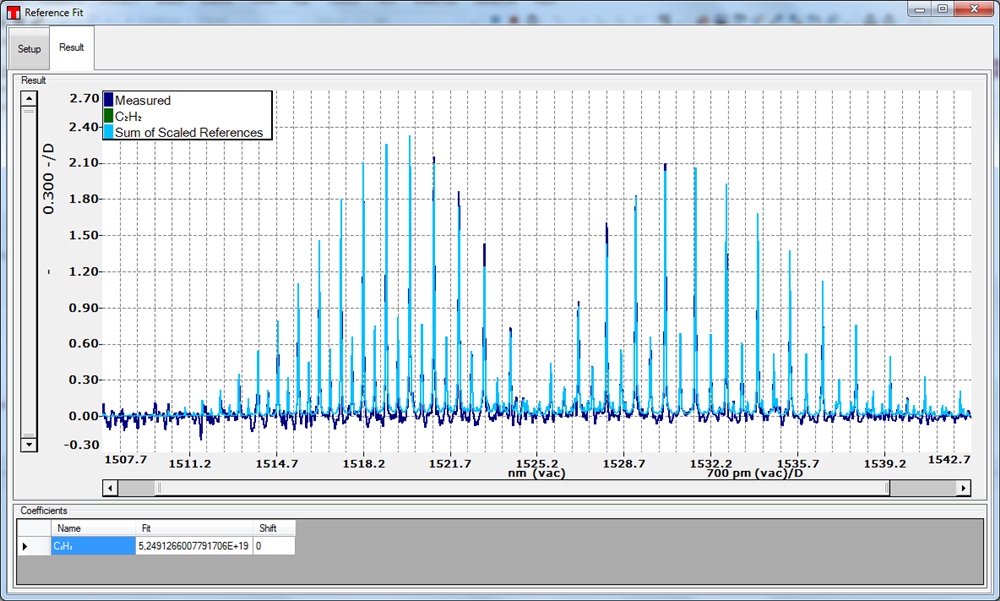Click the nm (vac) axis unit label
This screenshot has width=1000, height=601.
536,473
